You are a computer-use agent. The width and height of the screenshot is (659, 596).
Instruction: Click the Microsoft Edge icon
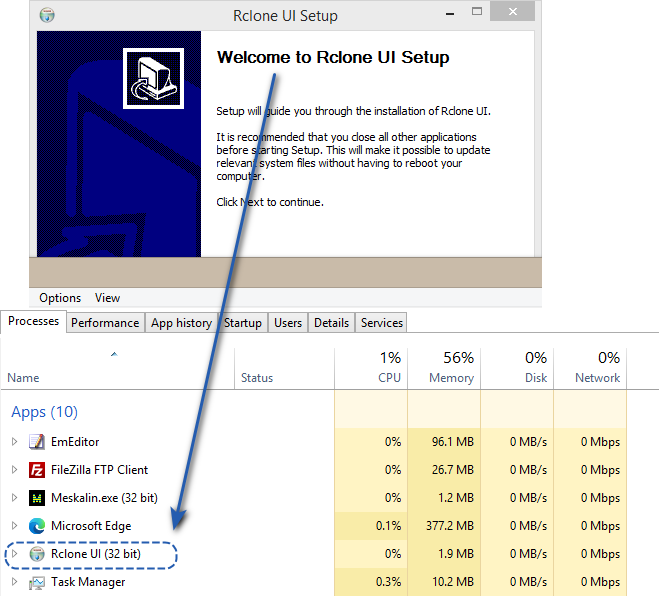click(x=37, y=526)
